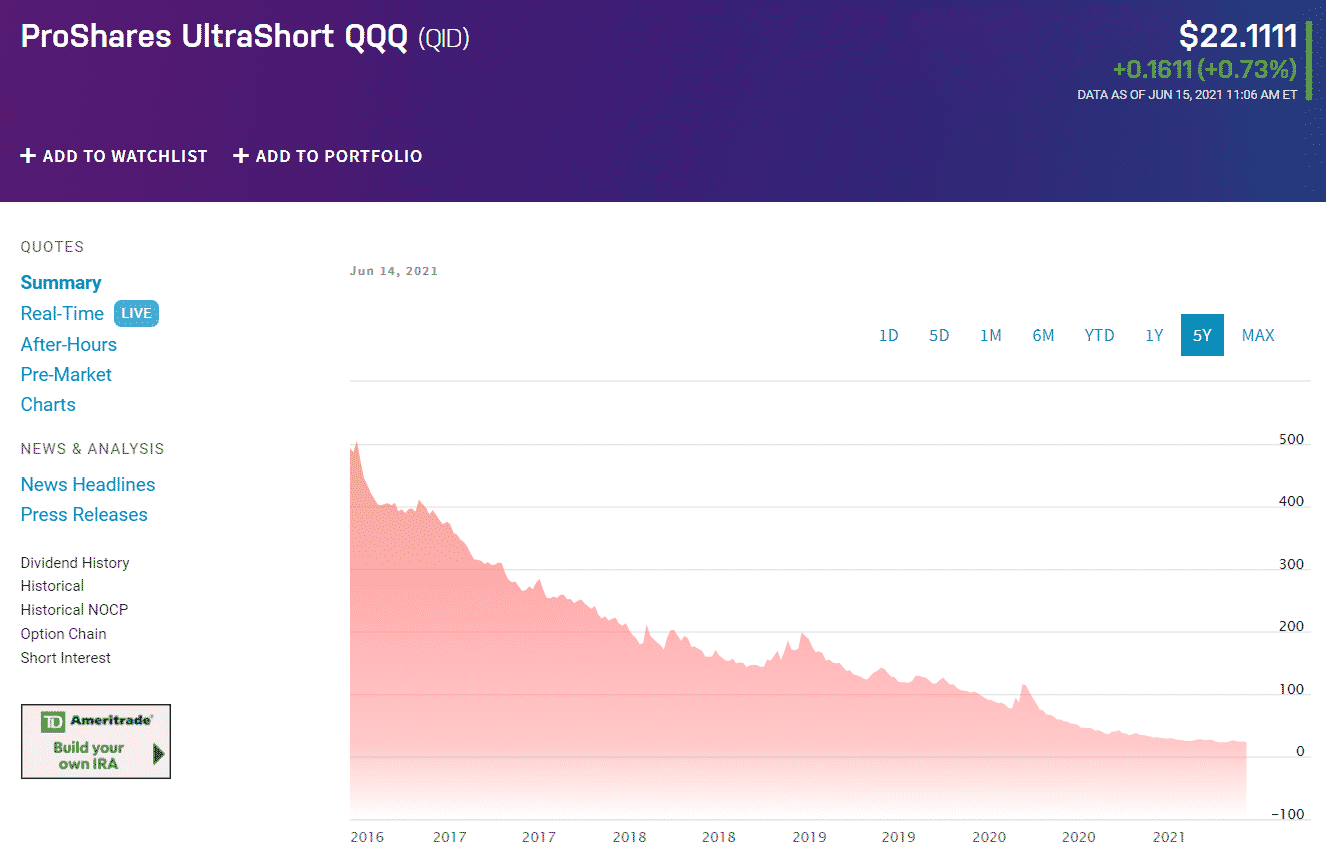Open the Option Chain page
This screenshot has width=1326, height=856.
63,634
